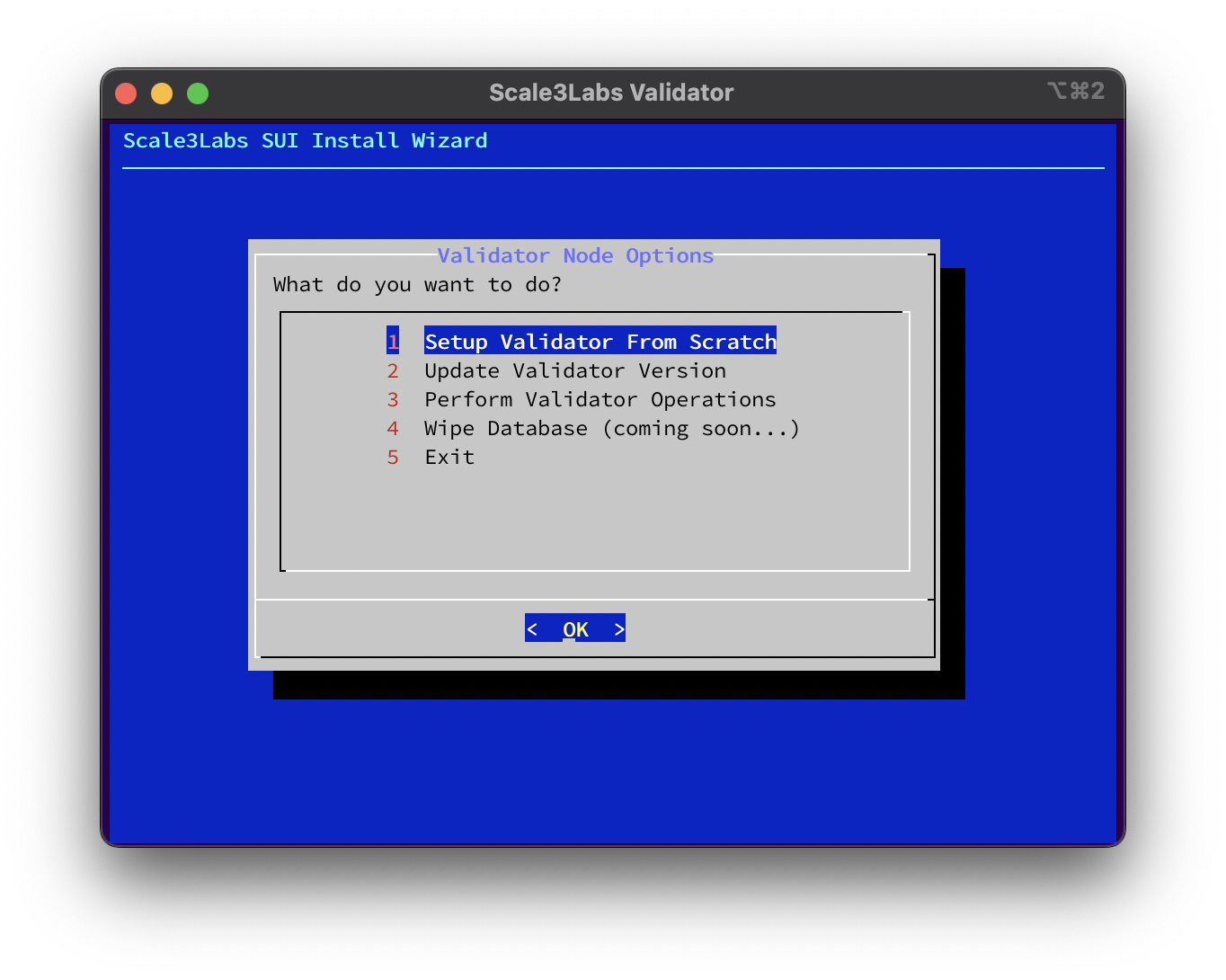Click the red number 3 option marker
Screen dimensions: 1226x980
point(393,399)
